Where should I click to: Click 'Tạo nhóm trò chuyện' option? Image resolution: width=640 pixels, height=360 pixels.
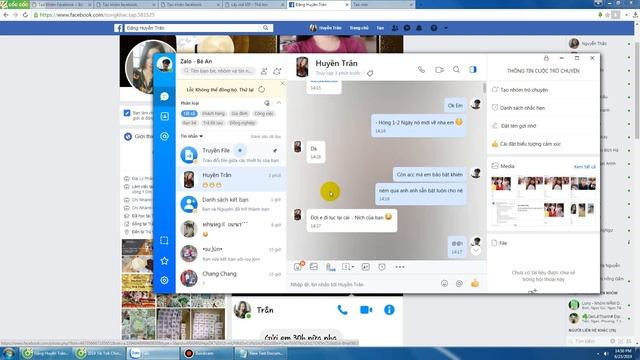click(543, 90)
